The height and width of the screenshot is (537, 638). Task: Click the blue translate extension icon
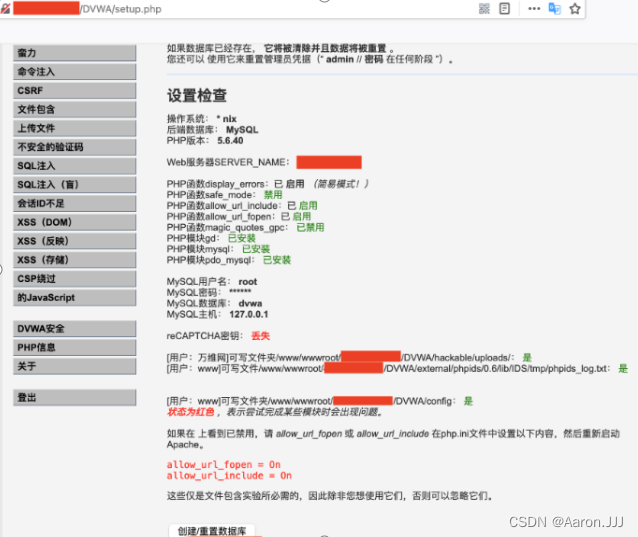[556, 9]
